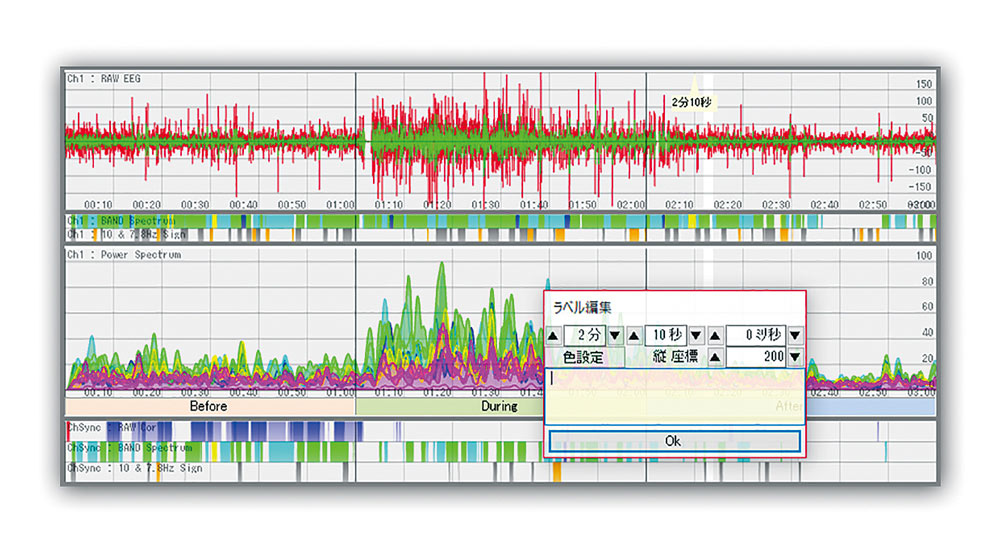Viewport: 1000px width, 553px height.
Task: Select the 10秒 seconds field
Action: pyautogui.click(x=664, y=335)
